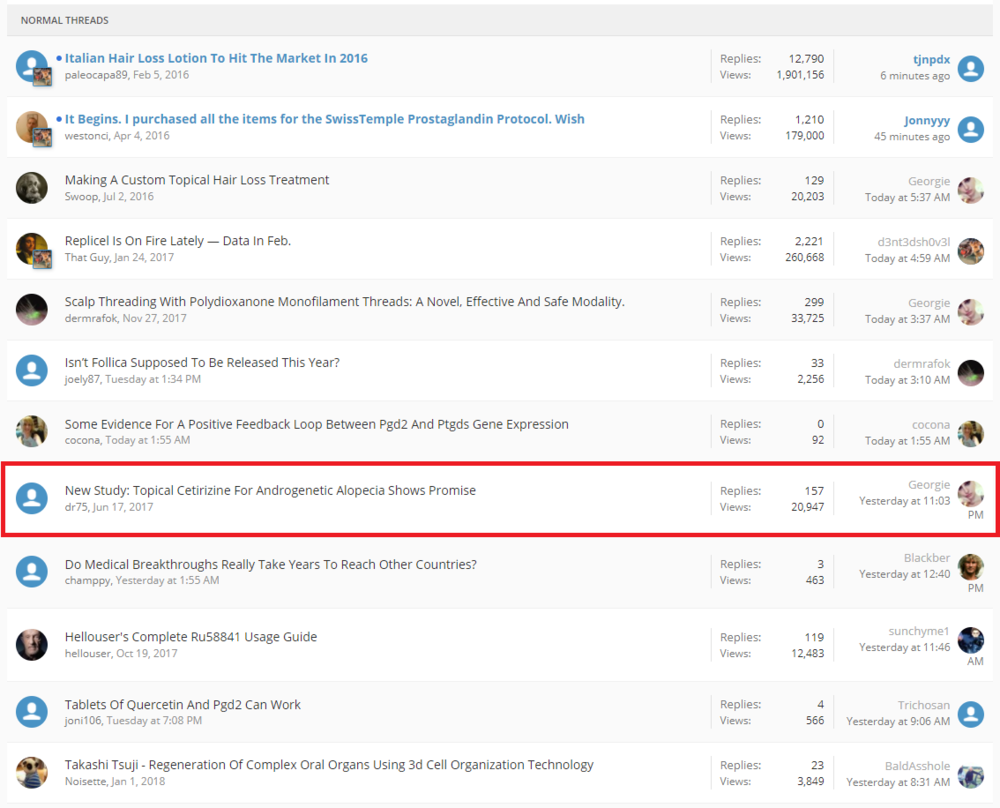This screenshot has height=808, width=1000.
Task: Click Swoop's avatar beside Custom Topical thread
Action: [x=32, y=188]
